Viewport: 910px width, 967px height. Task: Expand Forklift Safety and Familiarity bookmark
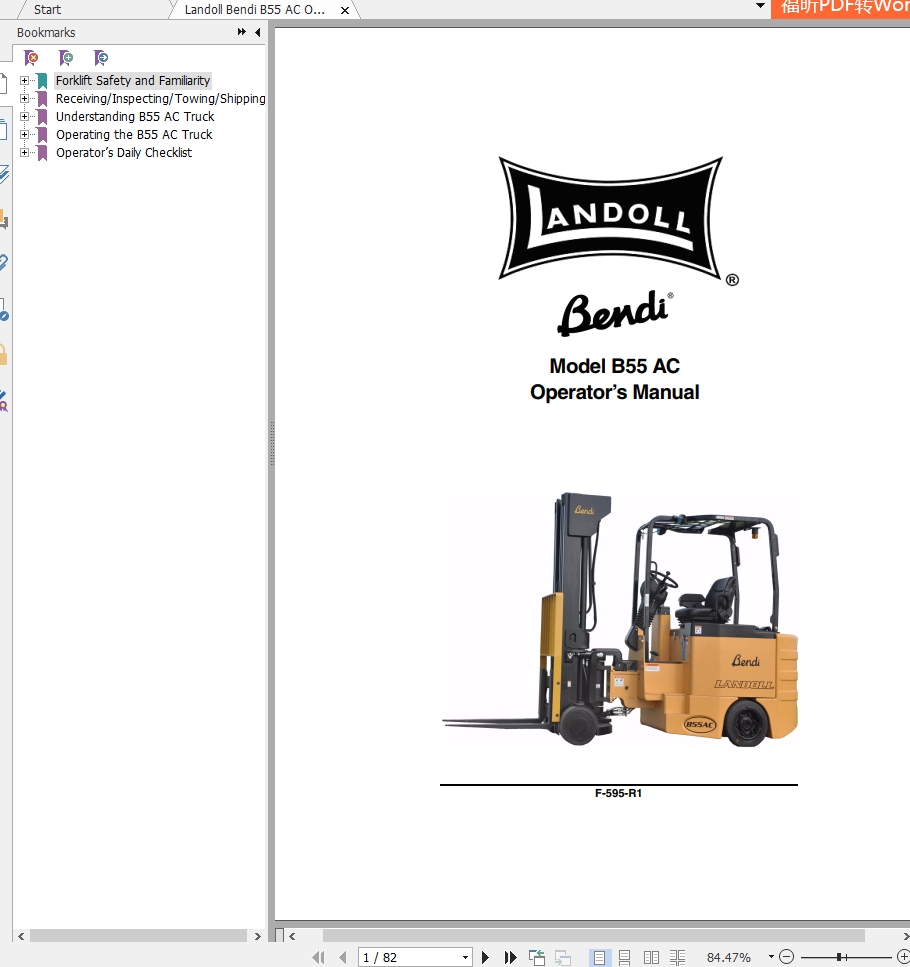25,80
